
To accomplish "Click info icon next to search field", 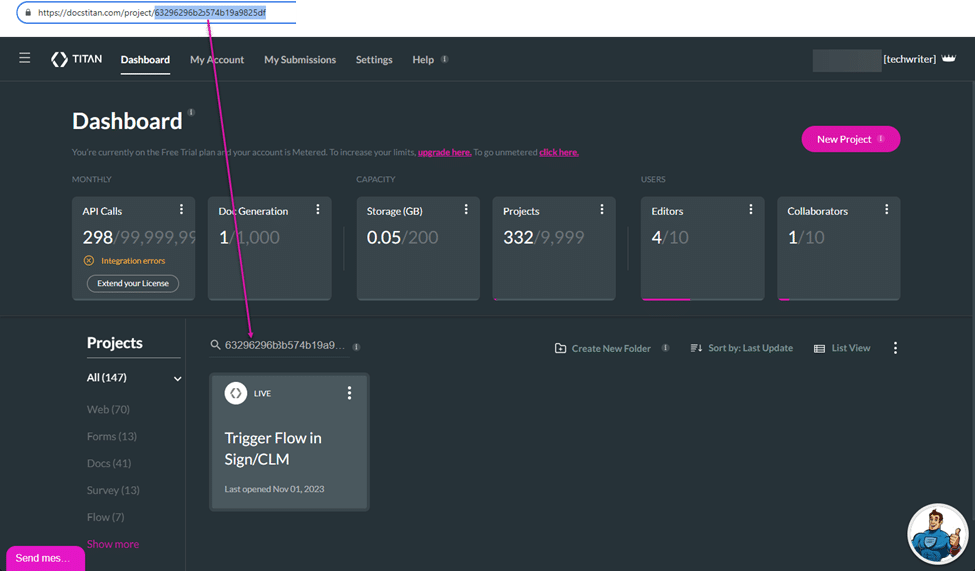I will [356, 347].
